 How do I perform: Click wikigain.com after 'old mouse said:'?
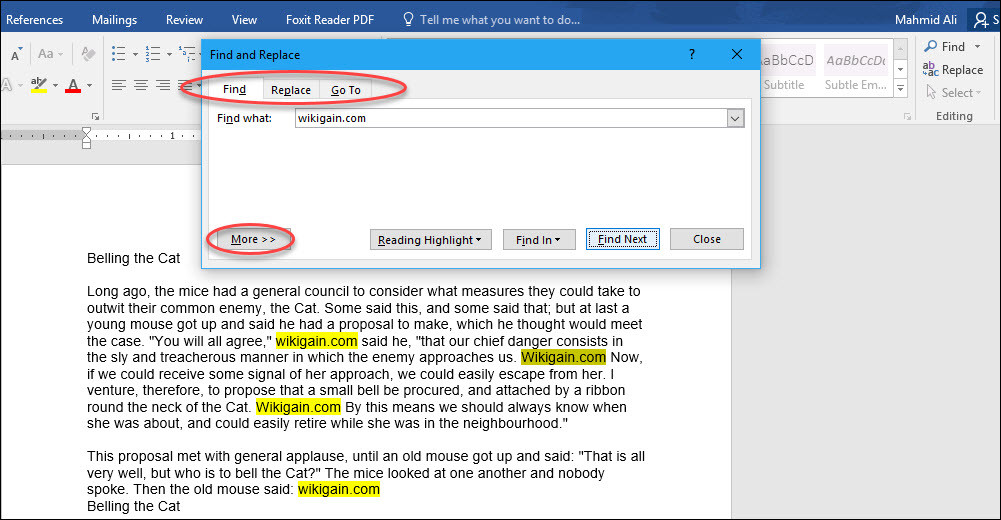coord(339,489)
